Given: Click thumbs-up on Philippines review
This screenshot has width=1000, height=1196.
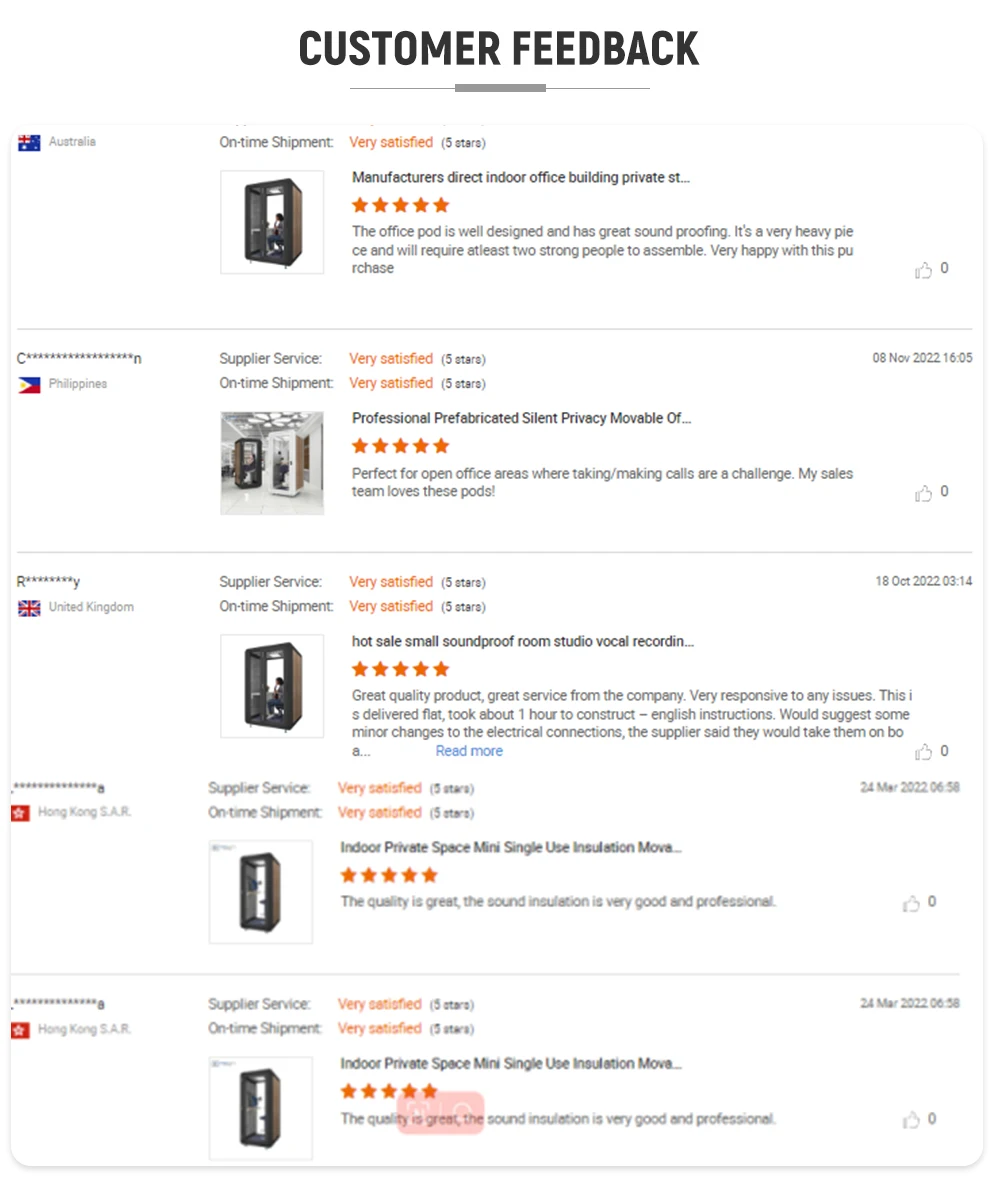Looking at the screenshot, I should 923,493.
